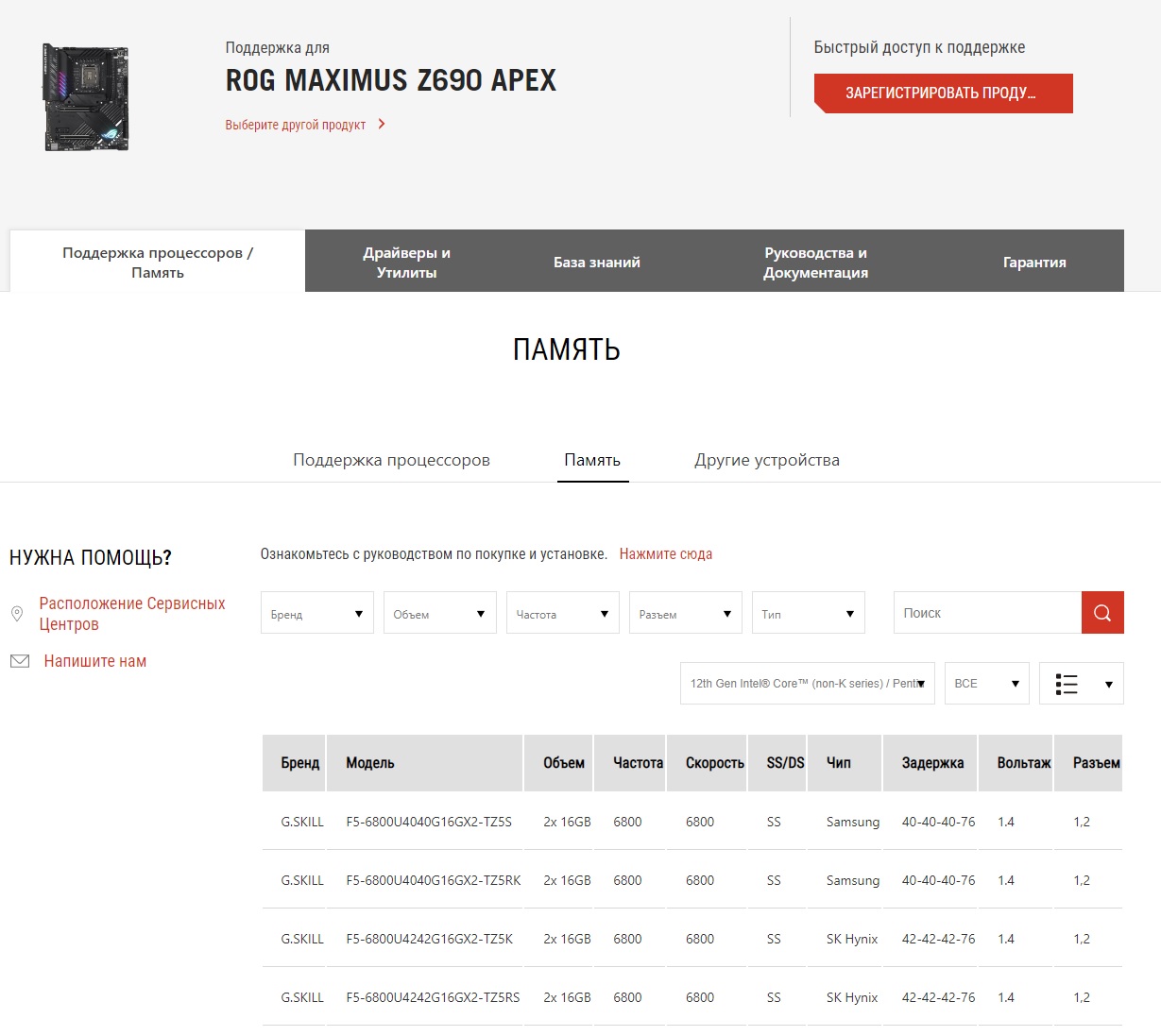
Task: Open Поддержка процессоров / Память tab
Action: coord(158,262)
